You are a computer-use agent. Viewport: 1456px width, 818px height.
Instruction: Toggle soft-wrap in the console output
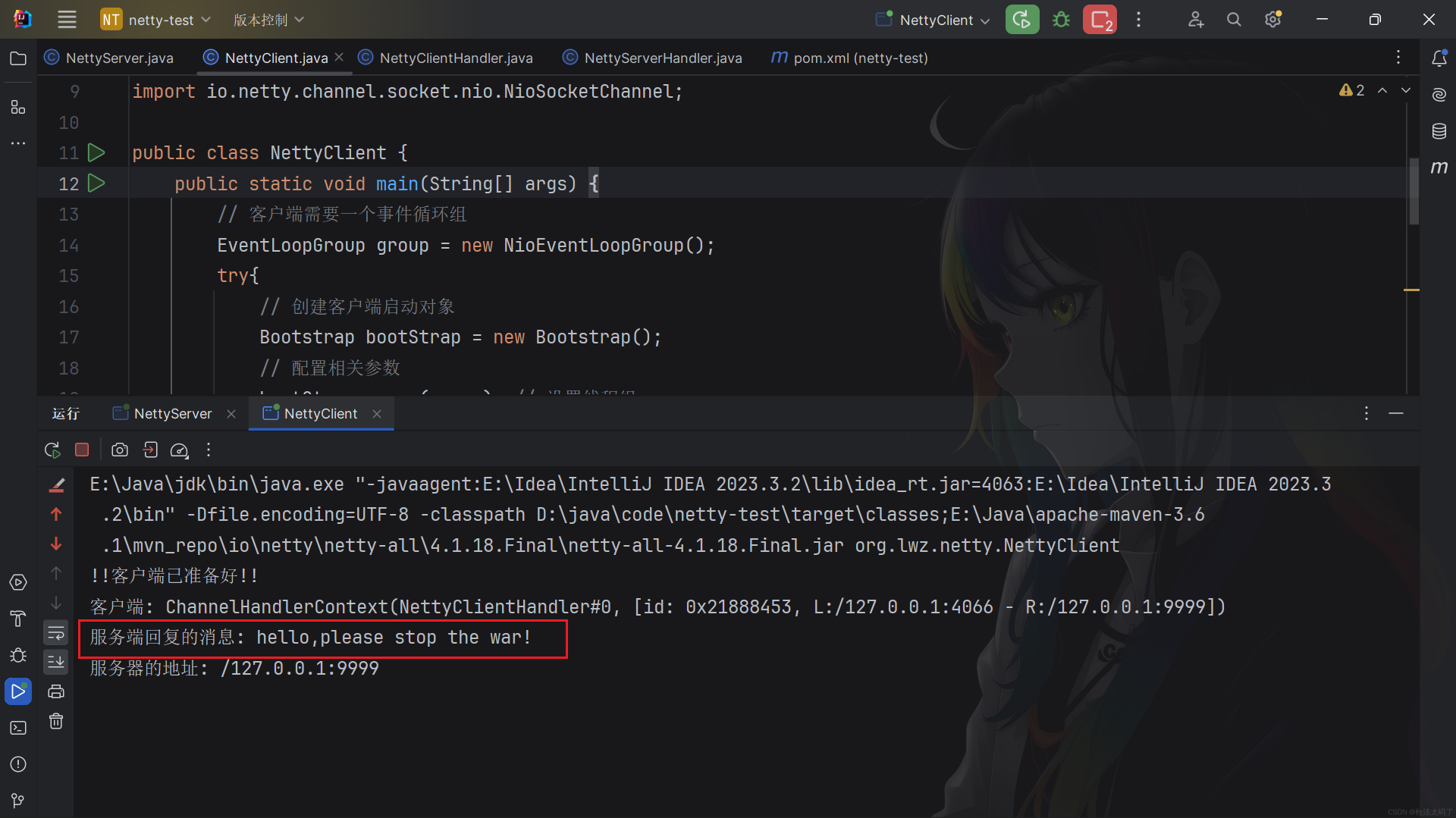point(55,633)
